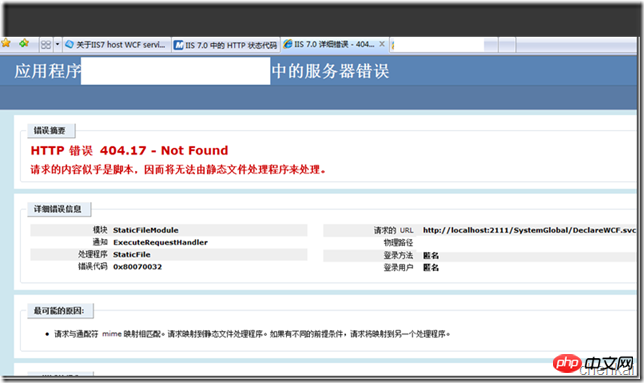Click the 处理程序 label
The image size is (644, 383).
(x=93, y=255)
